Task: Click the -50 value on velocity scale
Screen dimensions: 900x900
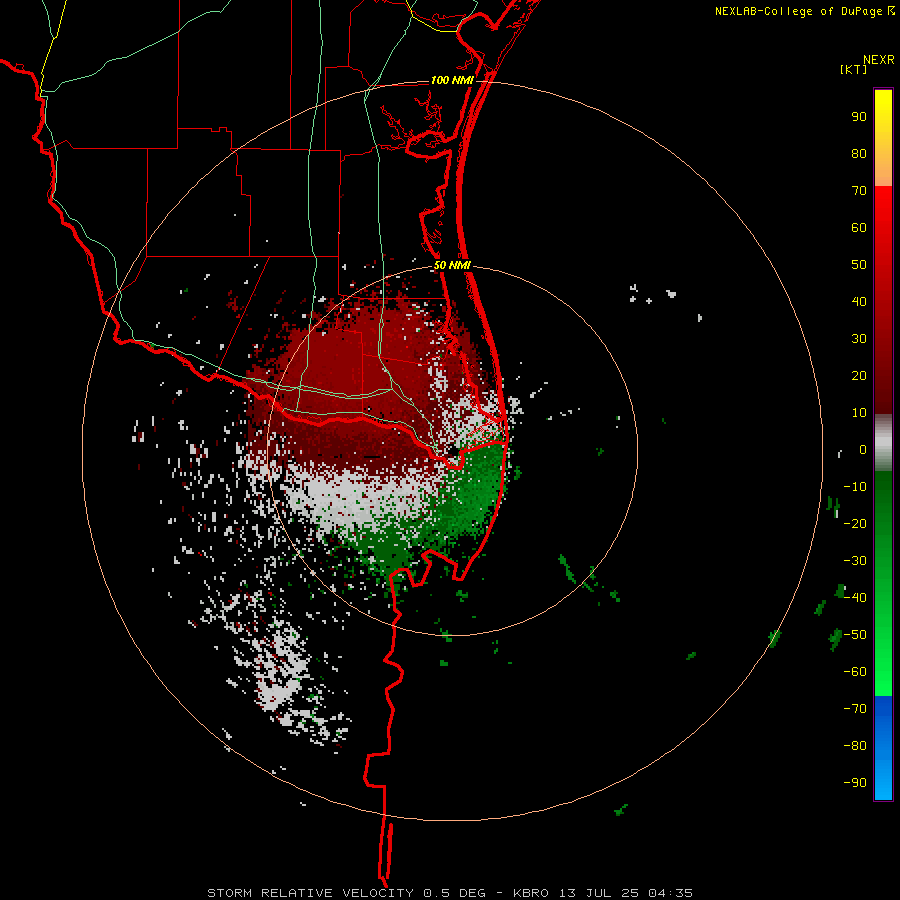Action: [855, 635]
